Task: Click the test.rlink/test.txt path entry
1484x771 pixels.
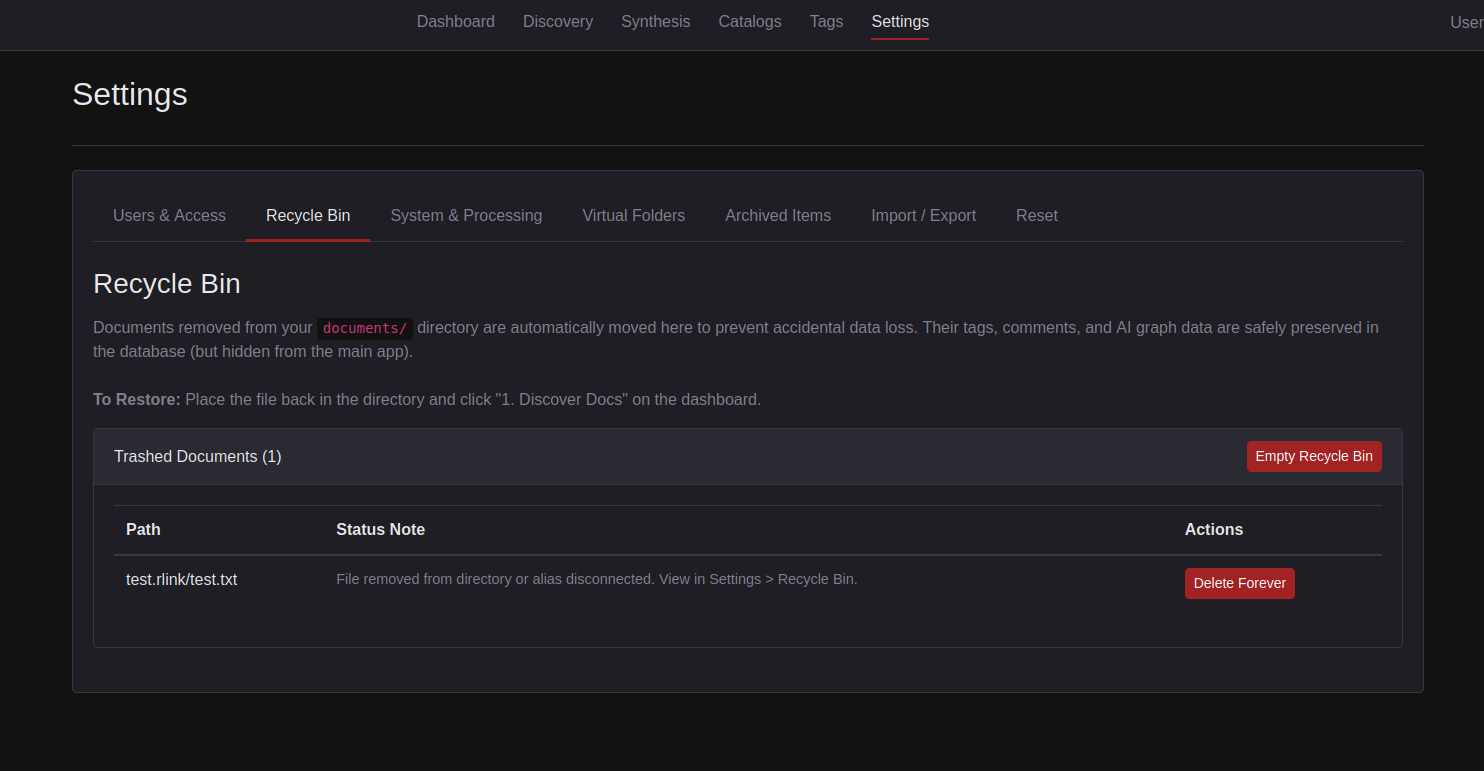Action: coord(181,580)
